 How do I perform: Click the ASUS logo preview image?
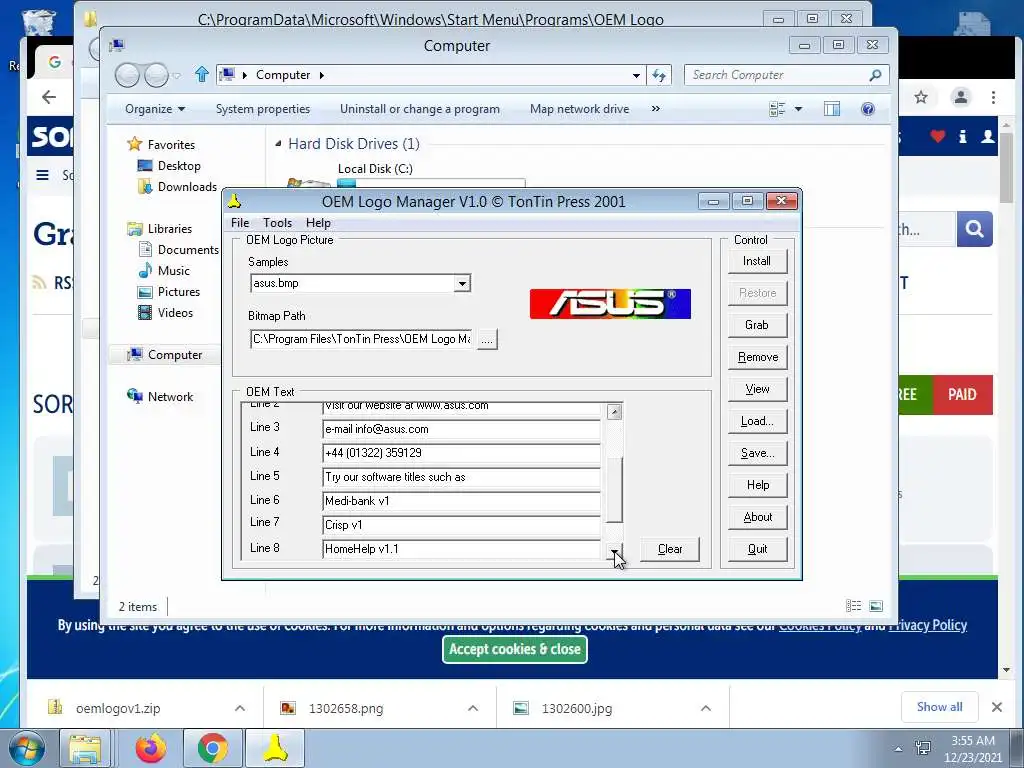click(x=610, y=304)
